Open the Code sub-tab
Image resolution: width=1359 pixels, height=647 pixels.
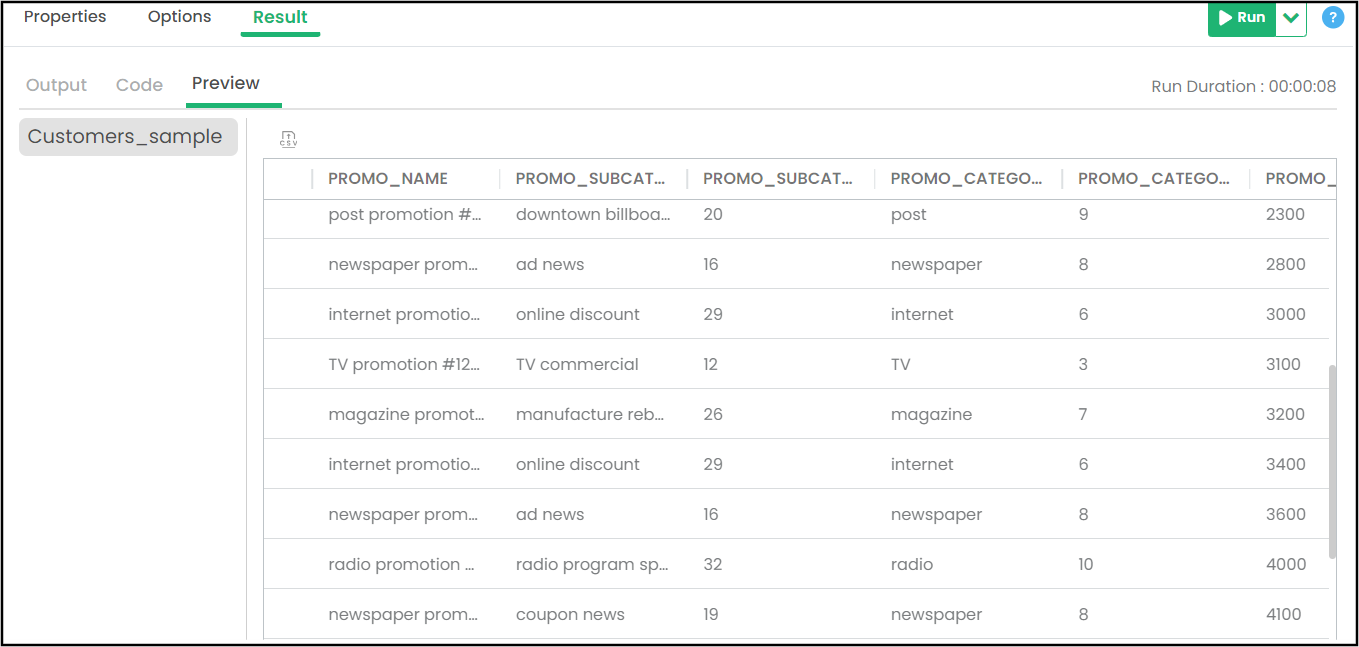[139, 85]
